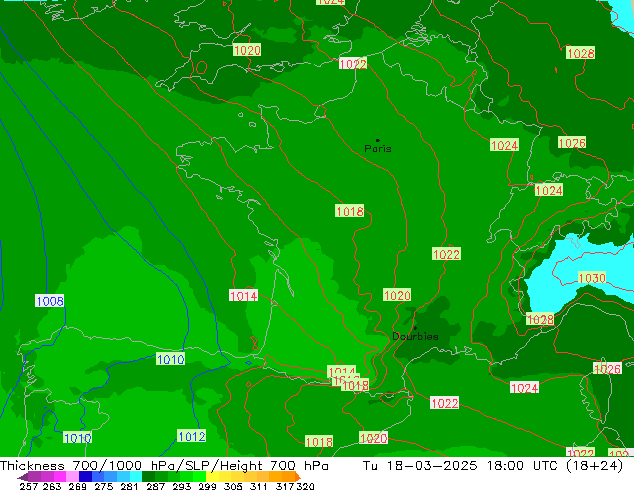The image size is (634, 490).
Task: Pick the yellow legend swatch after 299
Action: [212, 476]
